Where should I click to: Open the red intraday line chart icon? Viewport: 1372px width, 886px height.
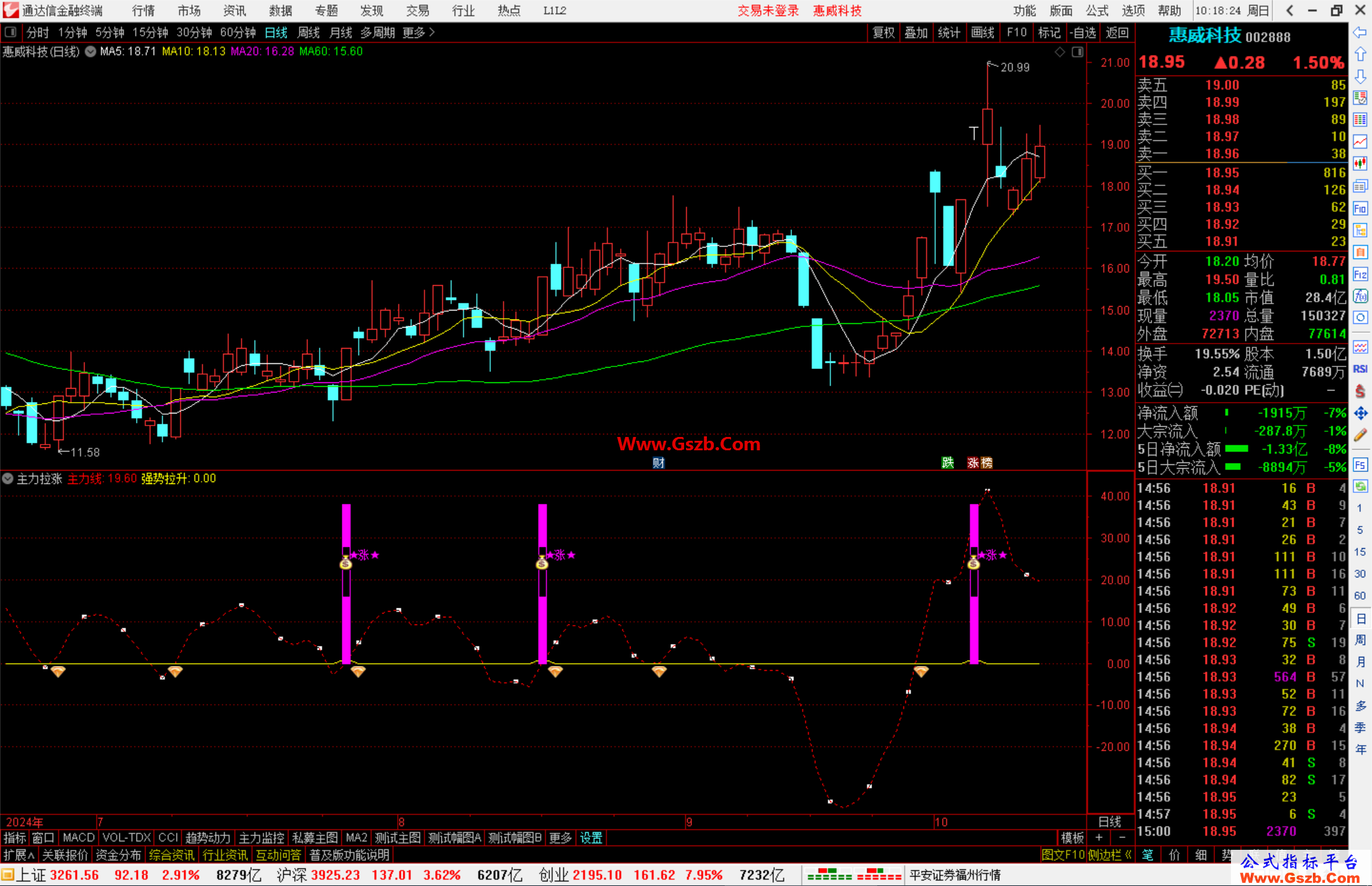click(1360, 142)
